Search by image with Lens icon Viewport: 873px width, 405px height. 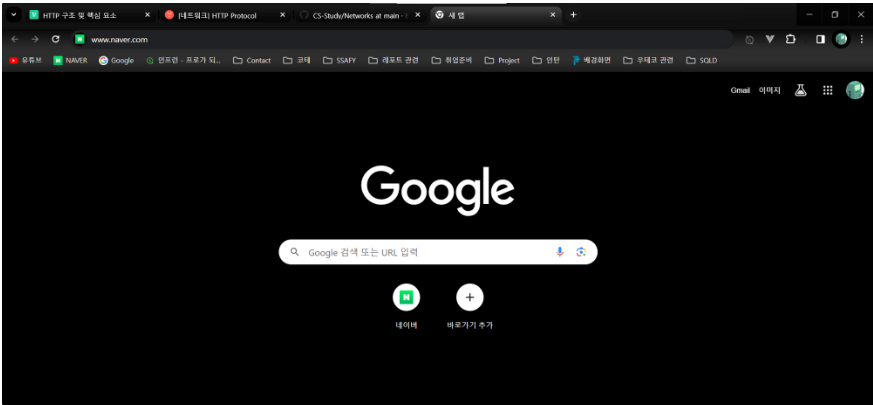[581, 252]
